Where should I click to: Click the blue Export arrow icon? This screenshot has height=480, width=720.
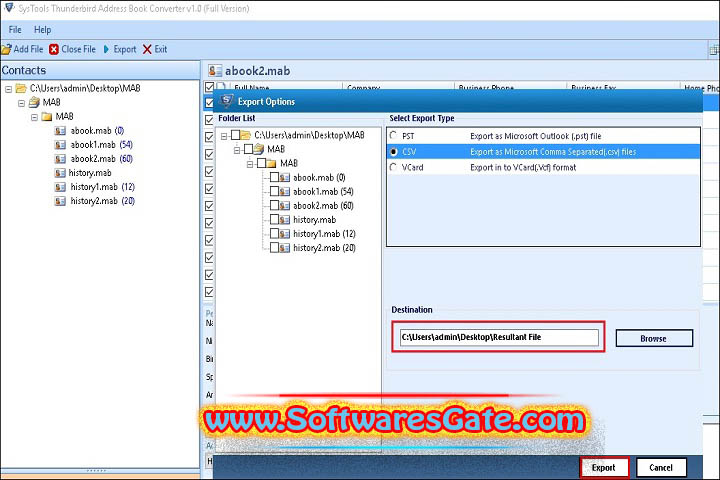click(x=107, y=49)
